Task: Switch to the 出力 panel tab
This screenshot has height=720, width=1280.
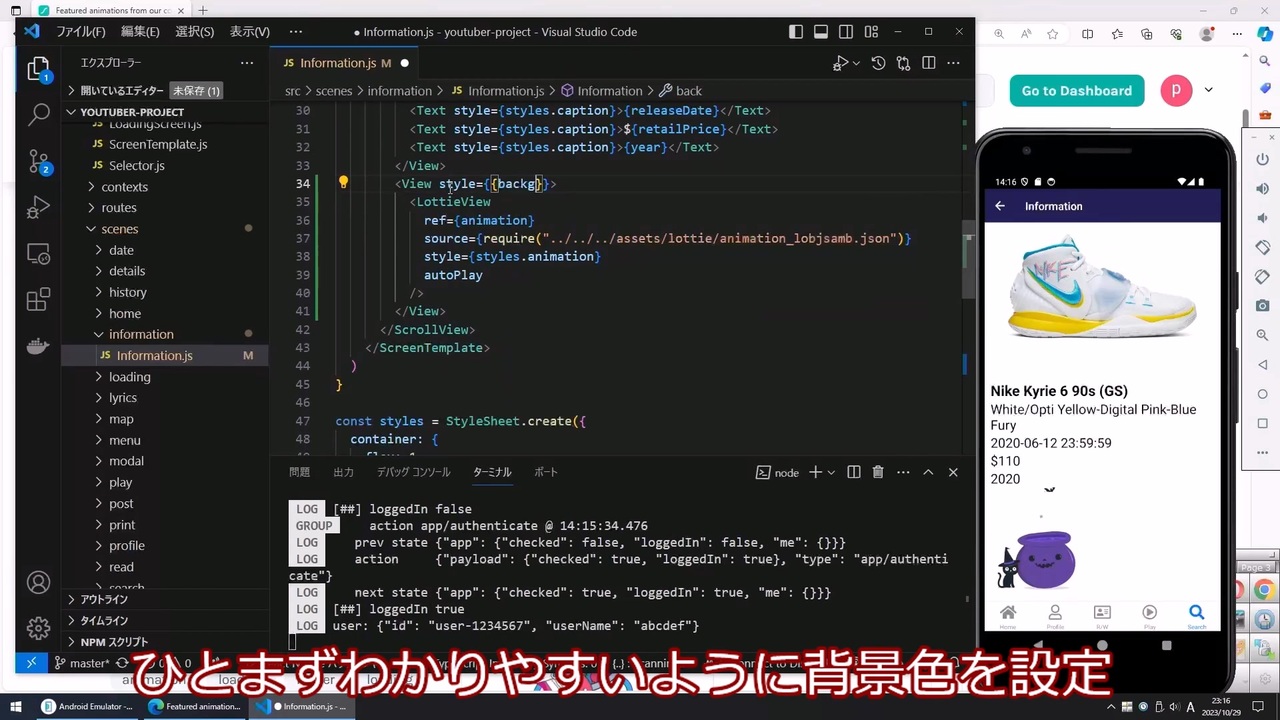Action: [x=343, y=472]
